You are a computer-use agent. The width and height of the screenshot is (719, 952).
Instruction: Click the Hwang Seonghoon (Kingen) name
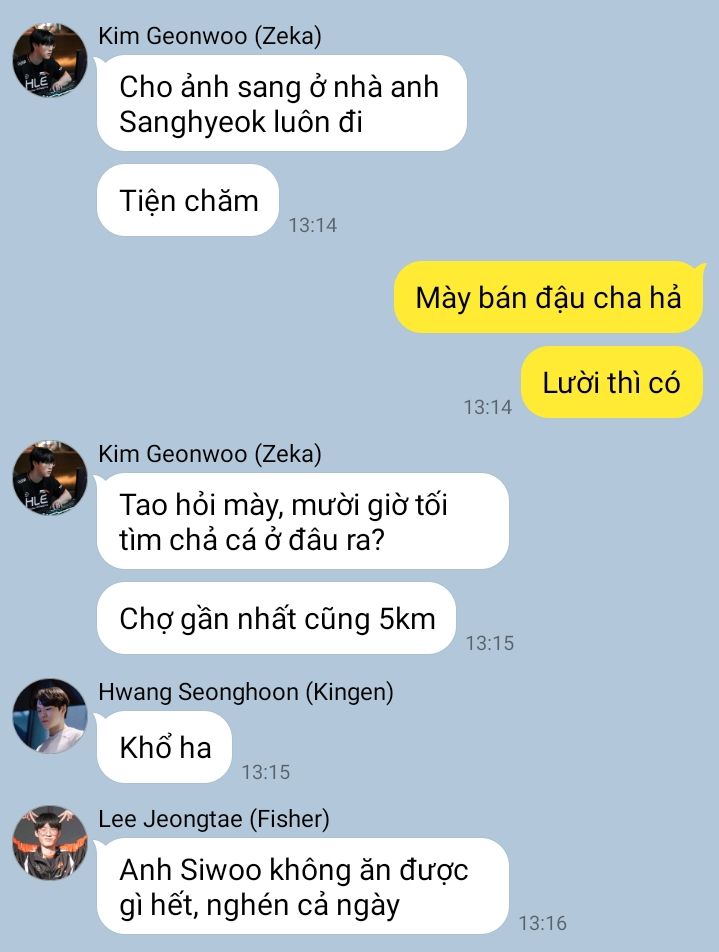pos(246,692)
